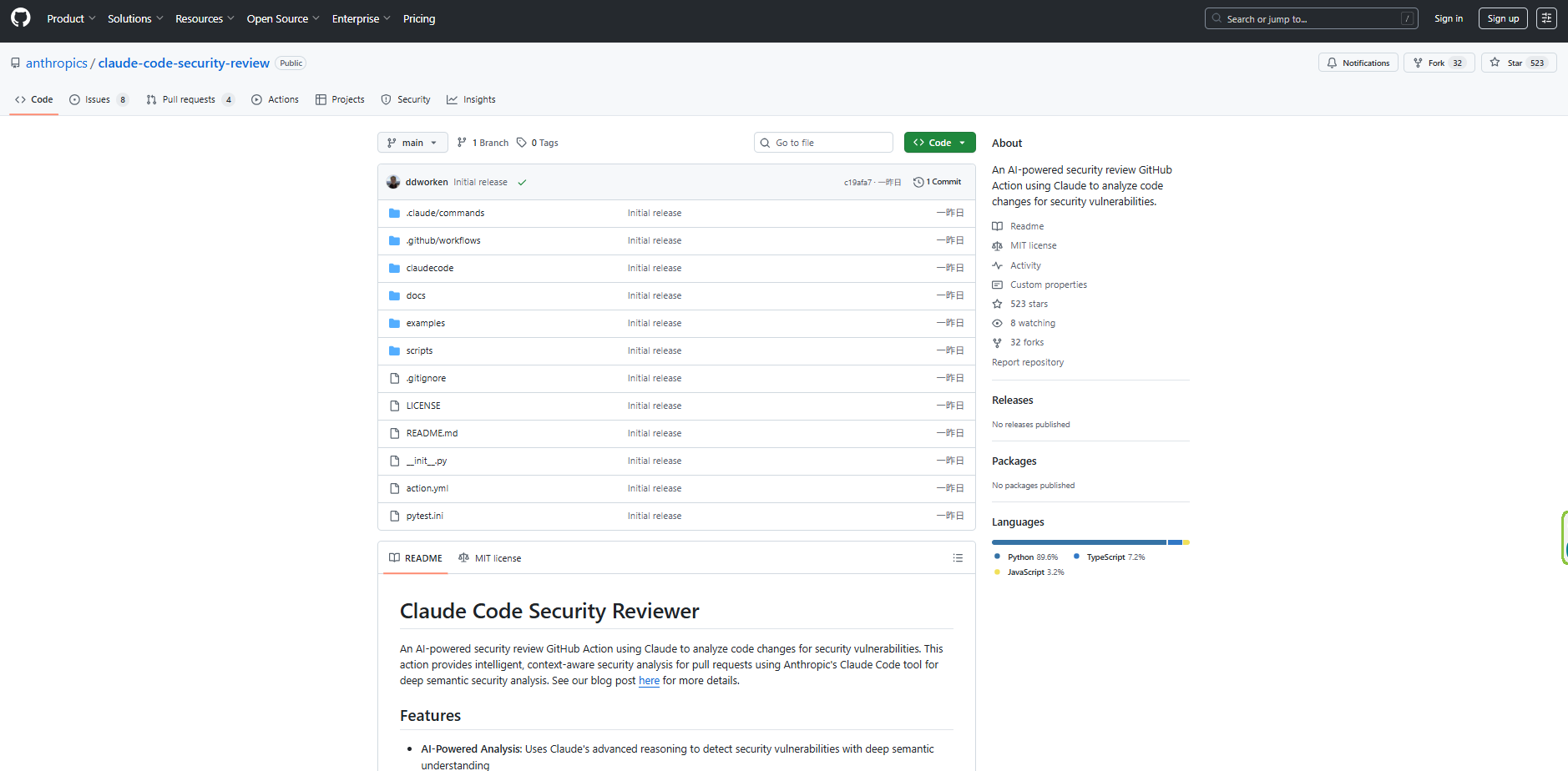Screen dimensions: 1568x771
Task: Click the Sign up button
Action: tap(1502, 18)
